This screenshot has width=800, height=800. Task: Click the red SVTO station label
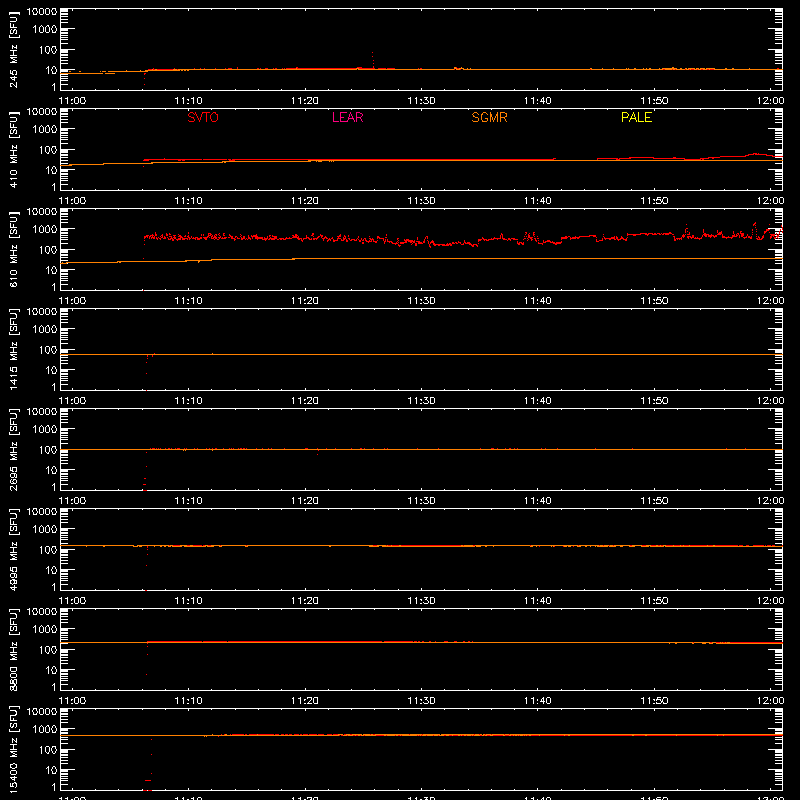click(203, 117)
